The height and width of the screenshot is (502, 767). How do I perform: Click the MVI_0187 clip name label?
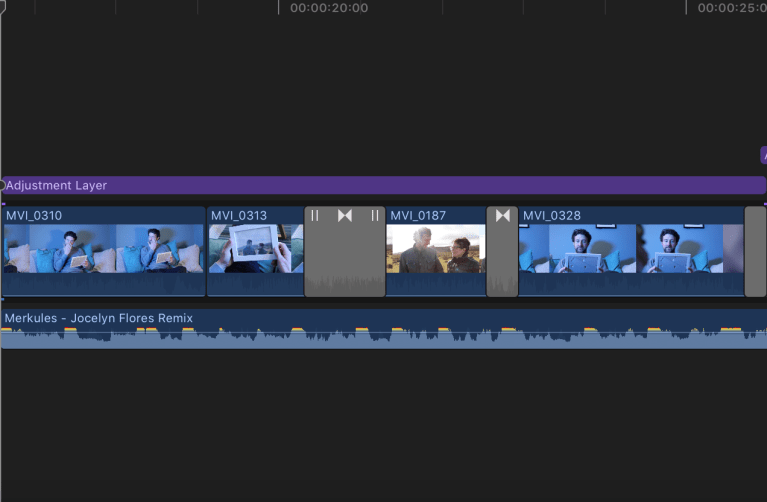click(418, 215)
